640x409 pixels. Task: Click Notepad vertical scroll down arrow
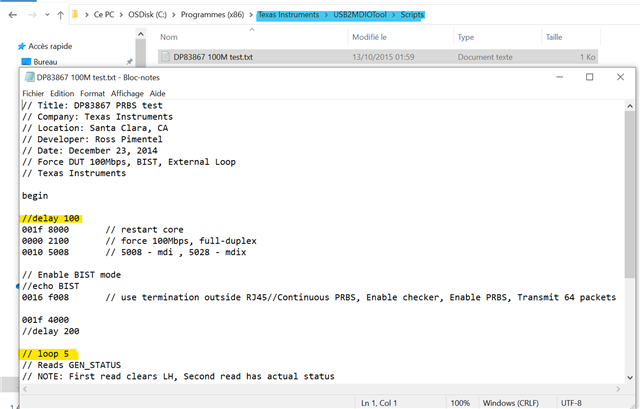pyautogui.click(x=630, y=378)
